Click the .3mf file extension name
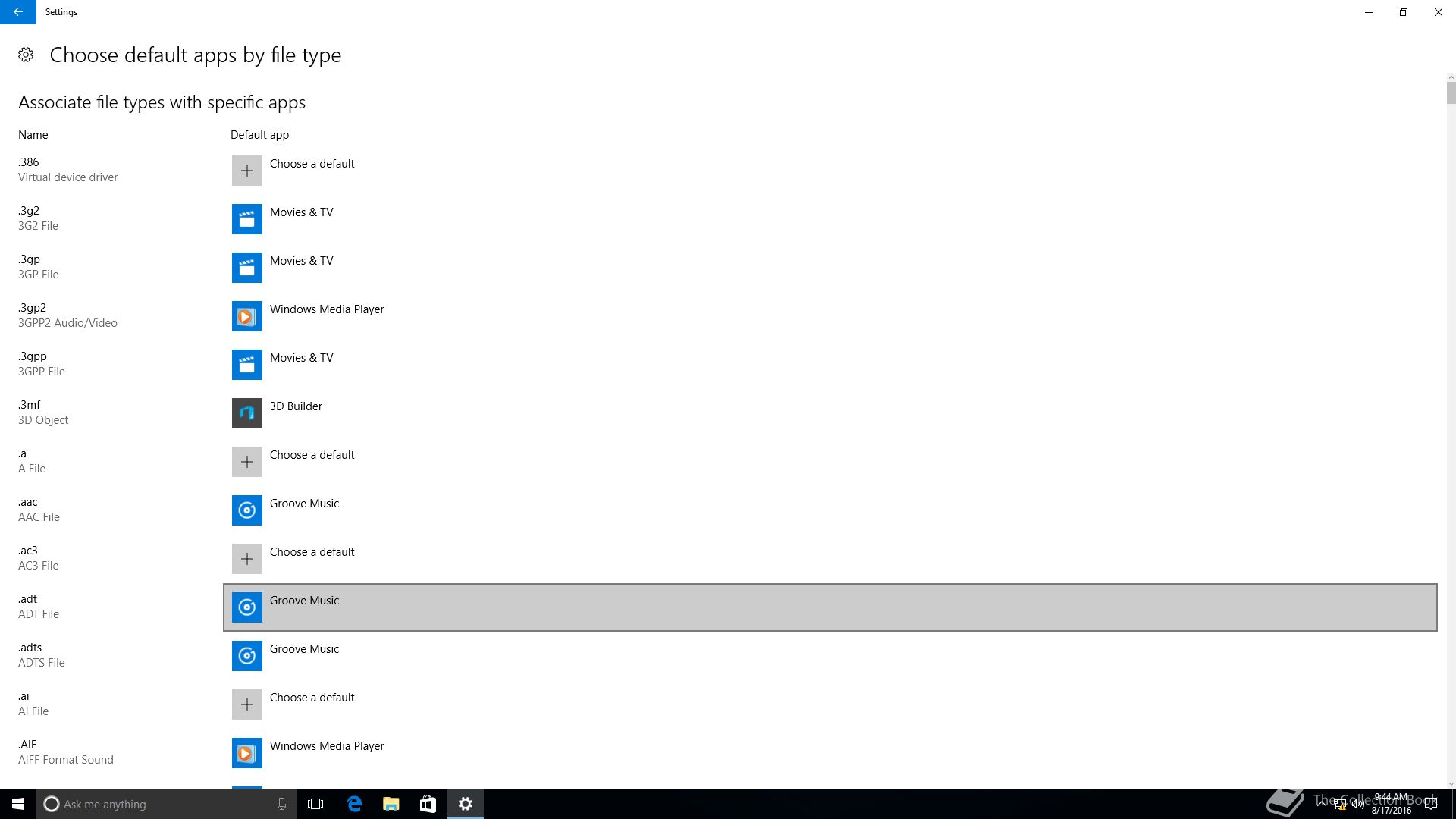Image resolution: width=1456 pixels, height=819 pixels. click(x=30, y=405)
